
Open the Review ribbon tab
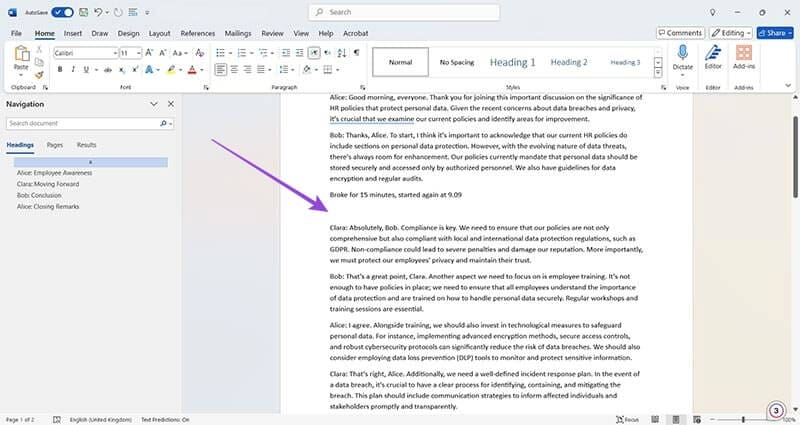point(272,33)
